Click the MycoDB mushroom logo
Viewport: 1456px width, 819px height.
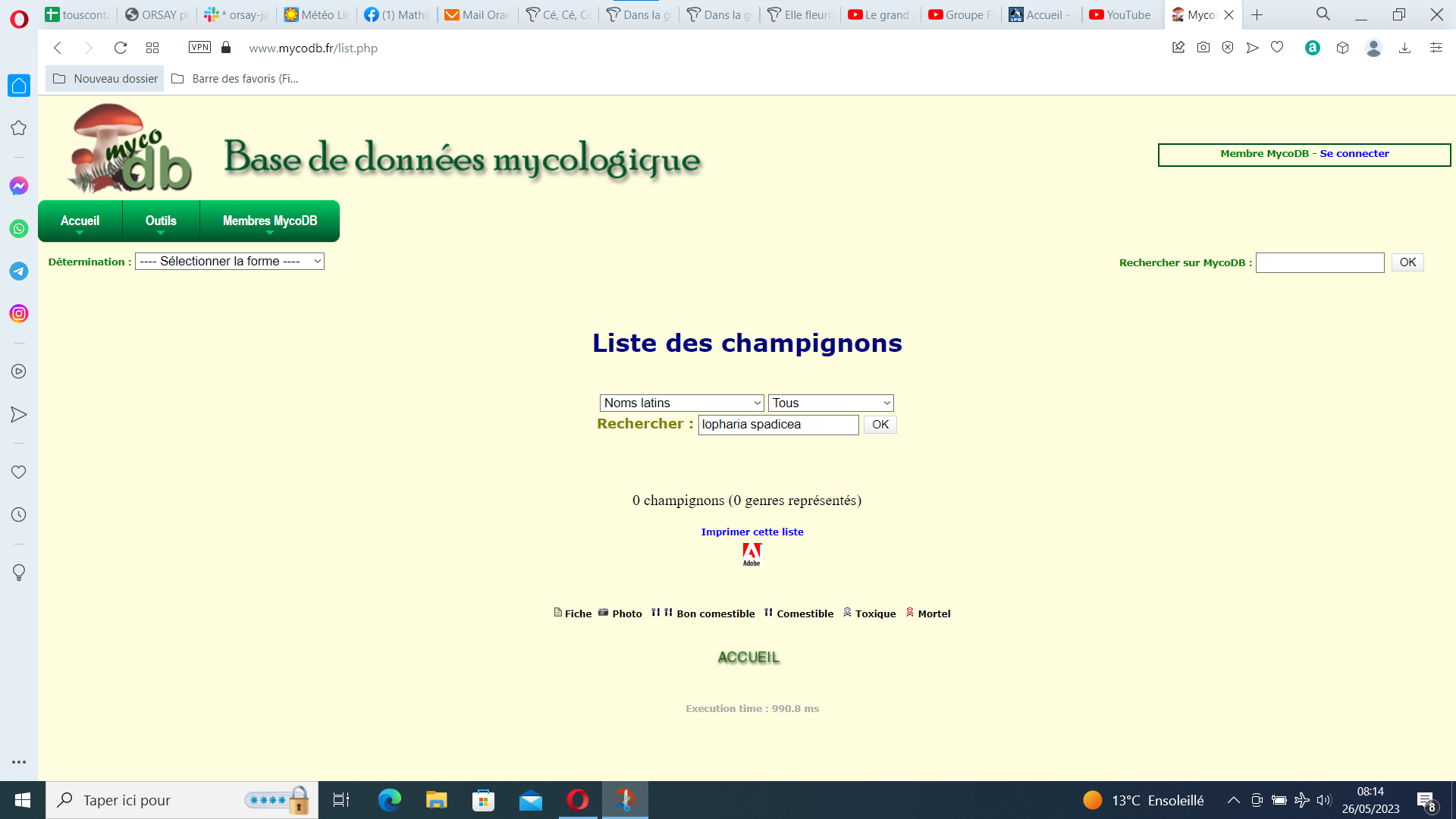point(129,149)
